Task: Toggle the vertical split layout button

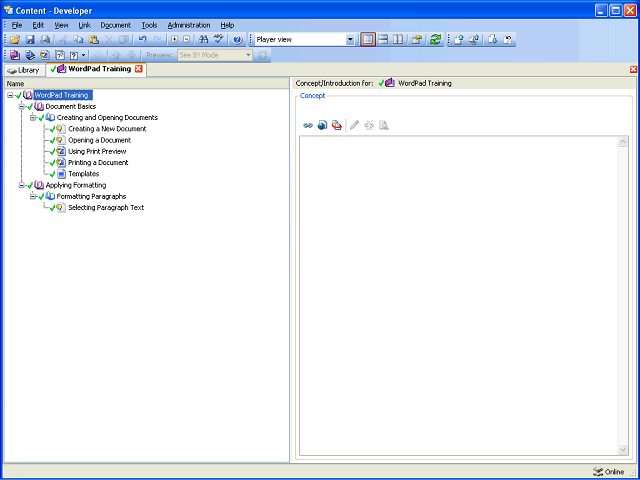Action: (x=398, y=40)
